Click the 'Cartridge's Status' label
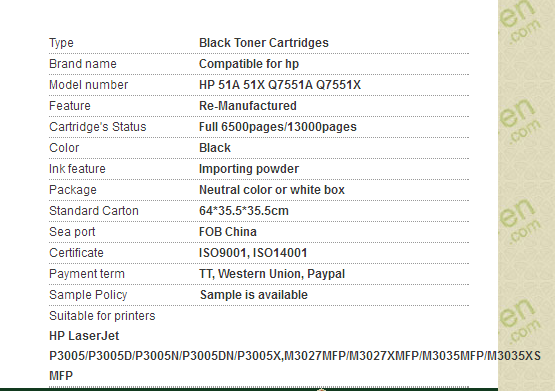 (x=98, y=127)
